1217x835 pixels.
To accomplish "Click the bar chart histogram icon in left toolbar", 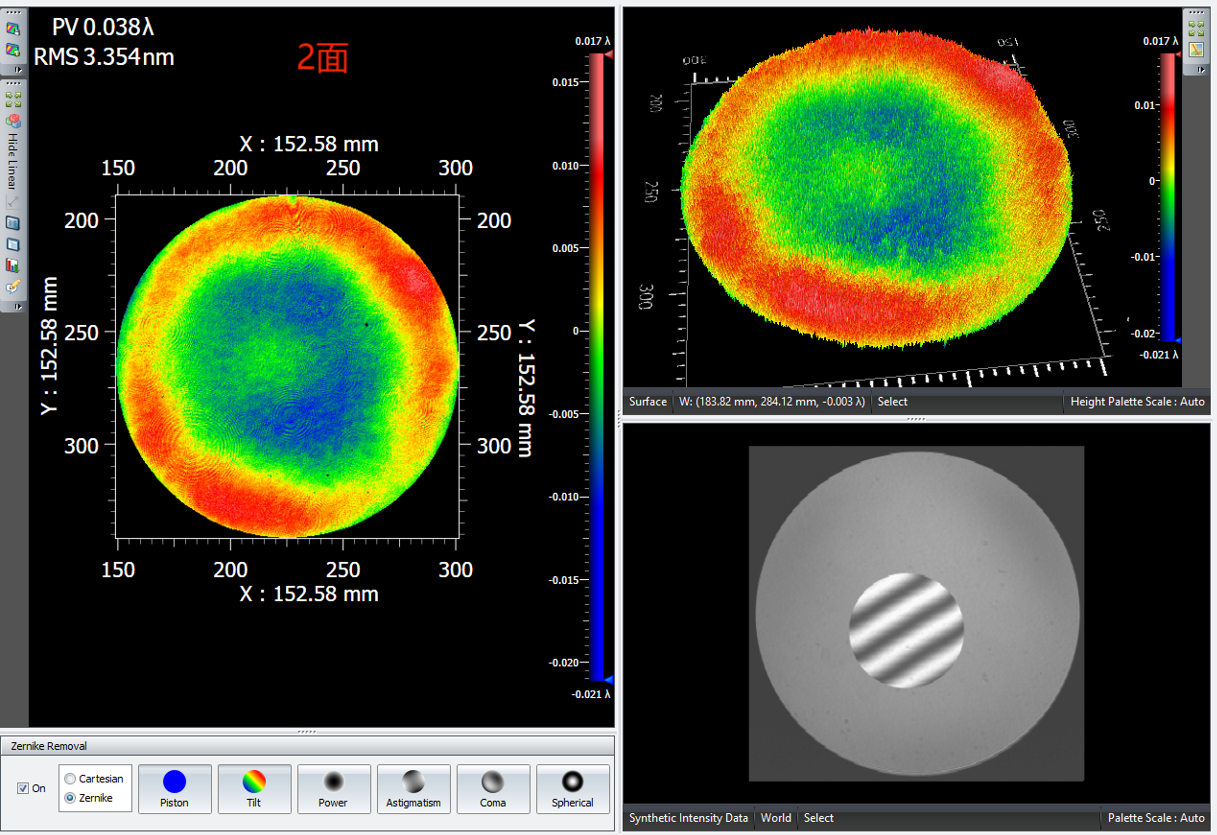I will click(x=13, y=265).
